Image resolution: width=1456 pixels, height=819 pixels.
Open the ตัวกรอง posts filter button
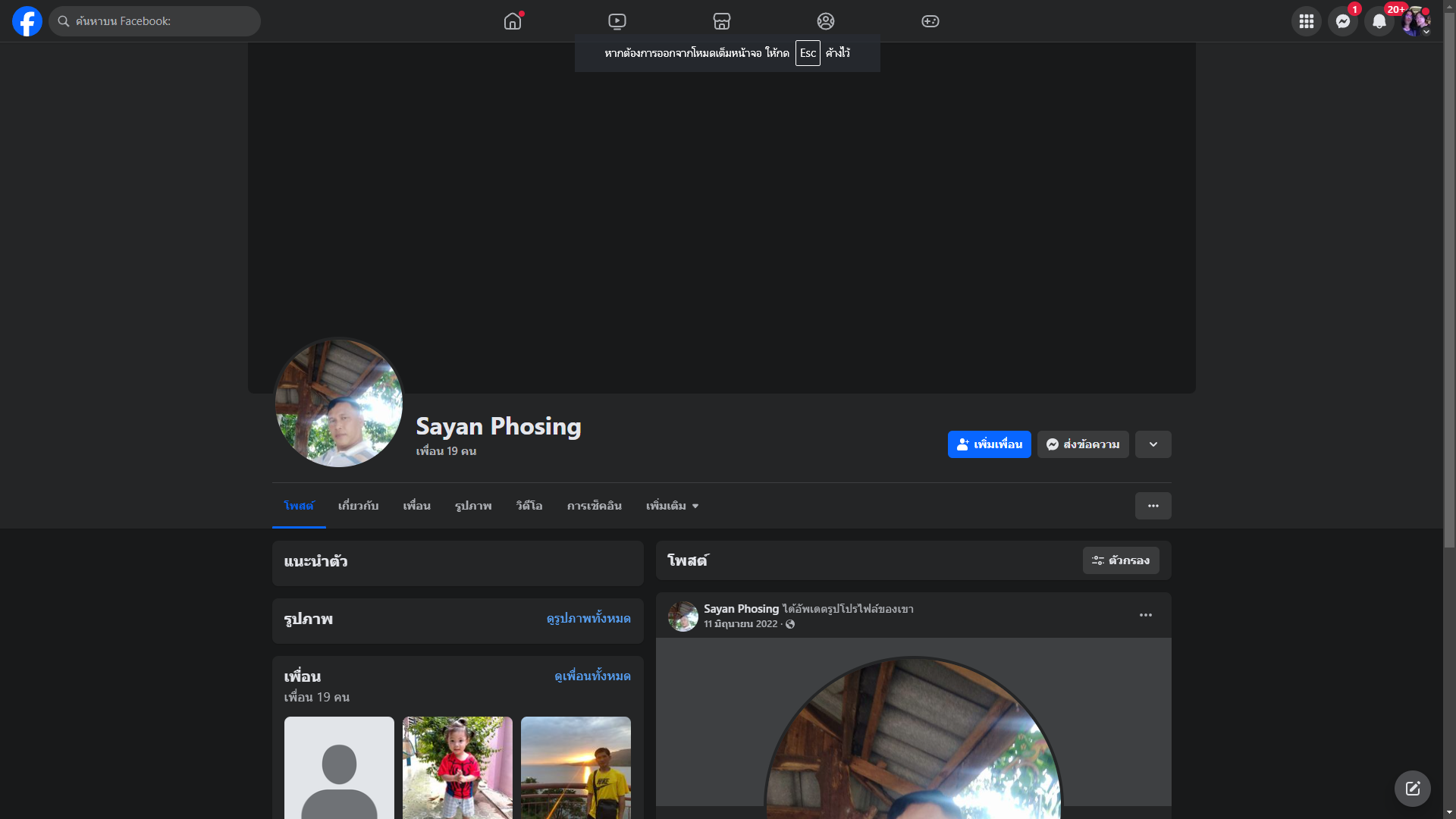point(1120,560)
